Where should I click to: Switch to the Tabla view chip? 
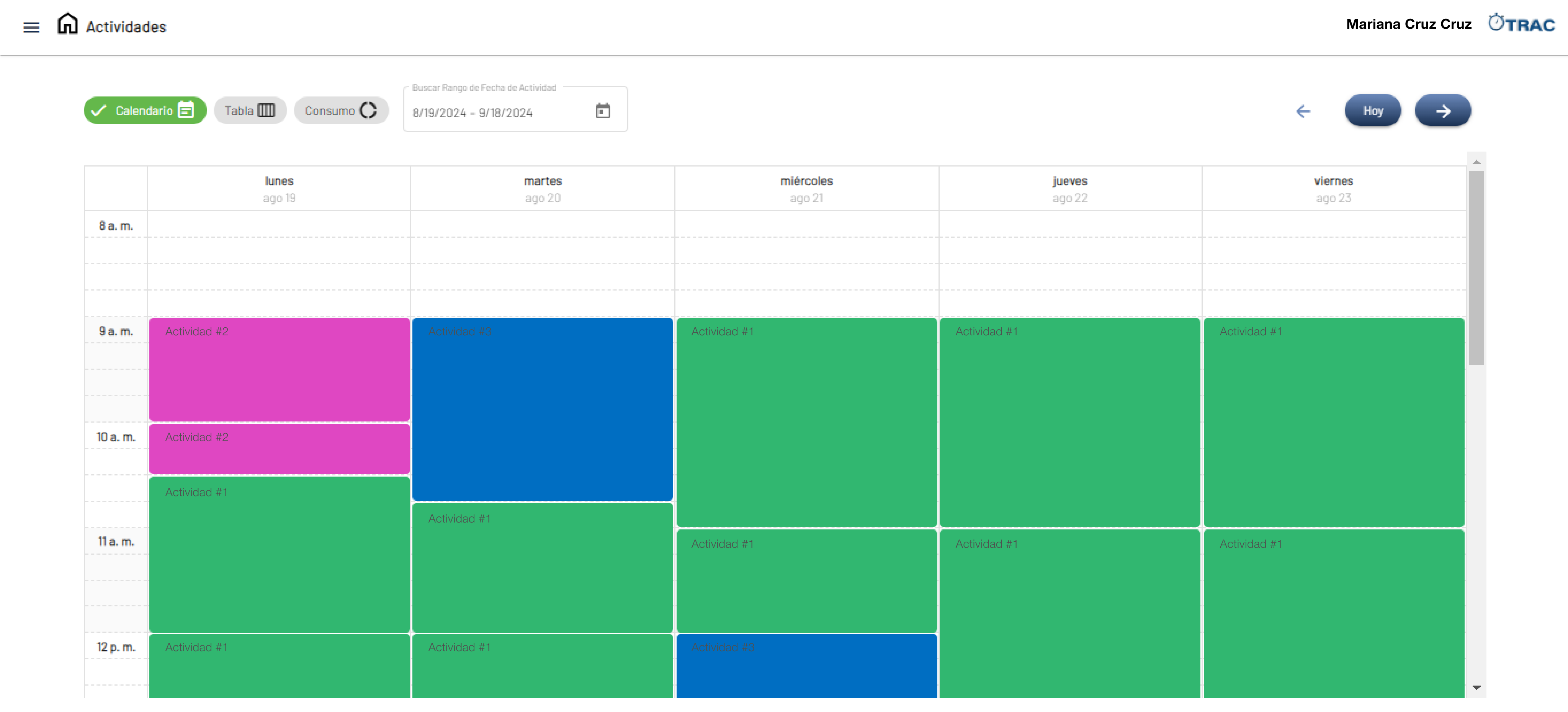pyautogui.click(x=250, y=111)
